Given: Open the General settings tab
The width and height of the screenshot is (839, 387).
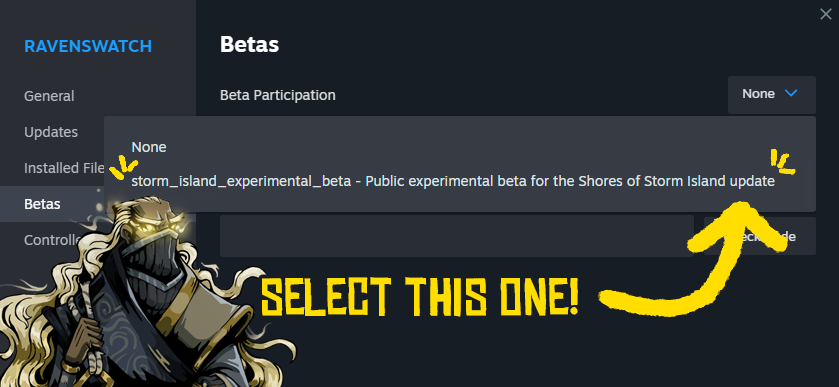Looking at the screenshot, I should tap(49, 96).
